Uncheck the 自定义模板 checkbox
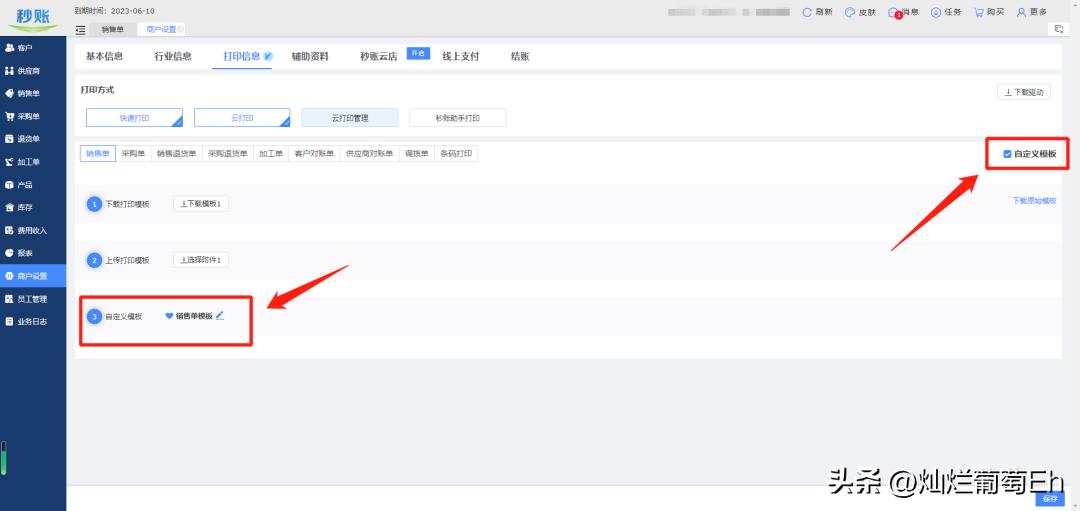 point(1007,154)
